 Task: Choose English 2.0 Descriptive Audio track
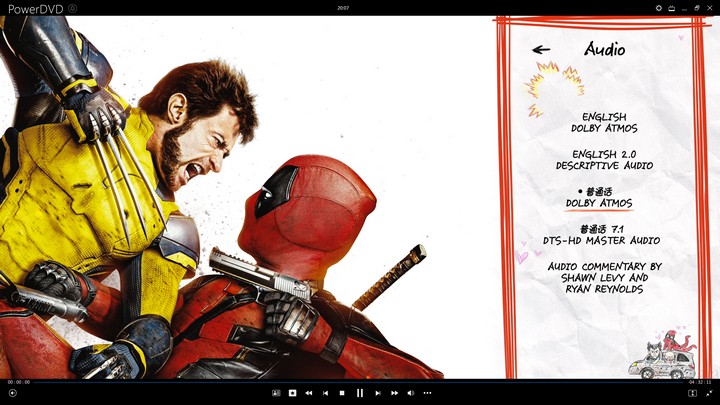coord(604,160)
